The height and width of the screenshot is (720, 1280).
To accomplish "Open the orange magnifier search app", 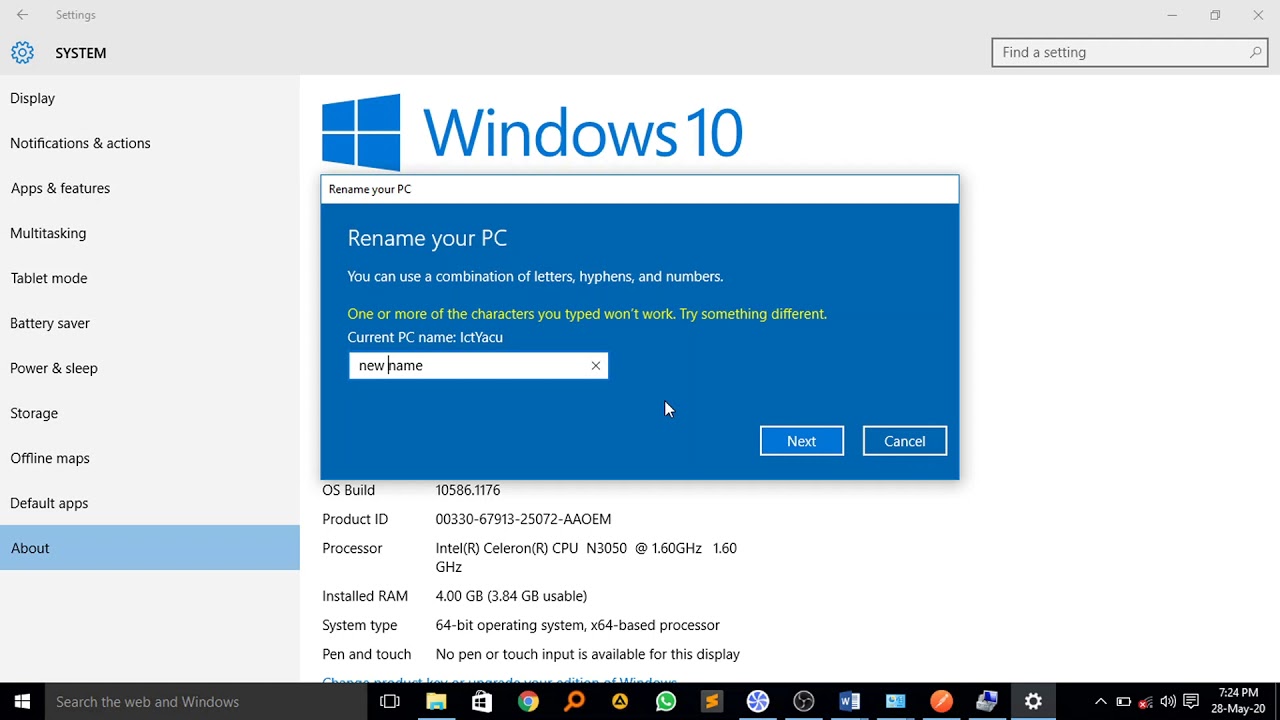I will [574, 702].
